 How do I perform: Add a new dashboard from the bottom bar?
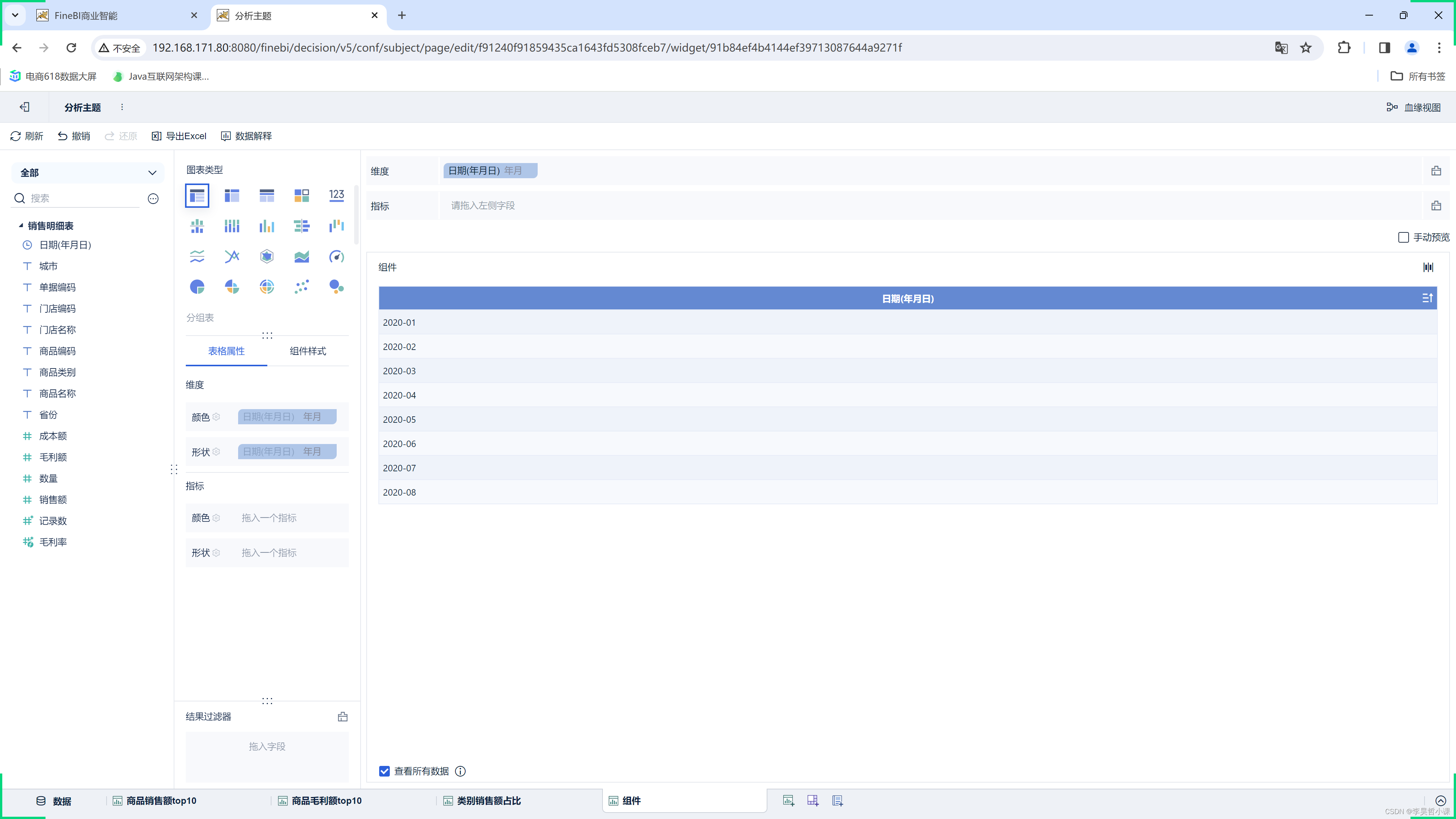[x=813, y=800]
